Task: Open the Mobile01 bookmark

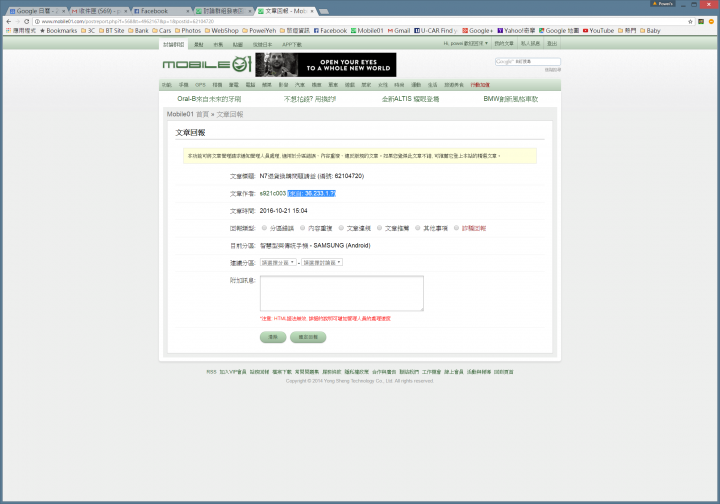Action: click(x=367, y=31)
